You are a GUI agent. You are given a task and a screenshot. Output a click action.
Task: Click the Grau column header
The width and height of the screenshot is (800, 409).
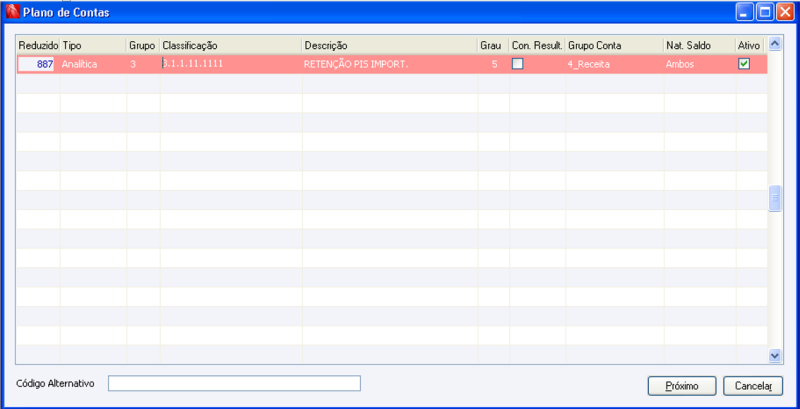click(493, 45)
